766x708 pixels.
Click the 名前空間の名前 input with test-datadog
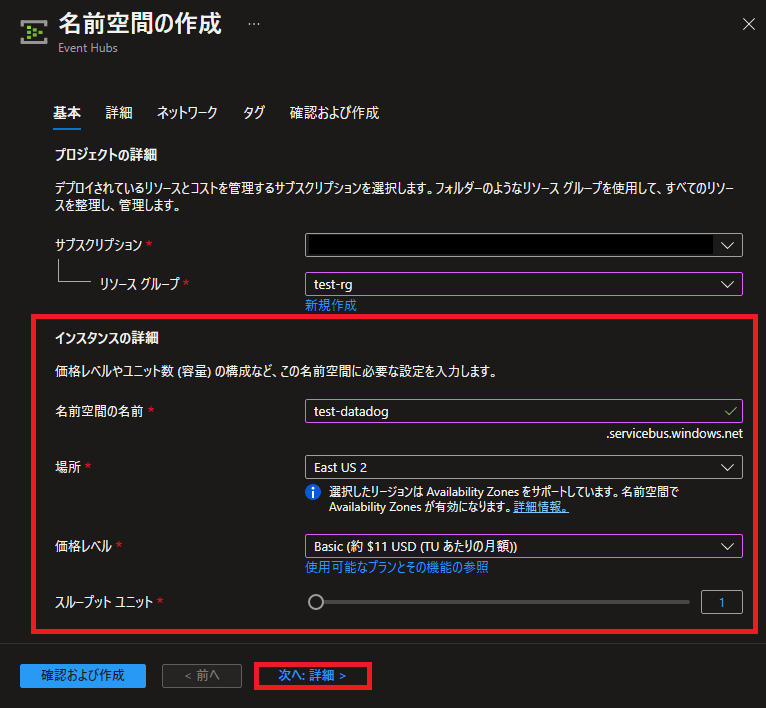(524, 411)
